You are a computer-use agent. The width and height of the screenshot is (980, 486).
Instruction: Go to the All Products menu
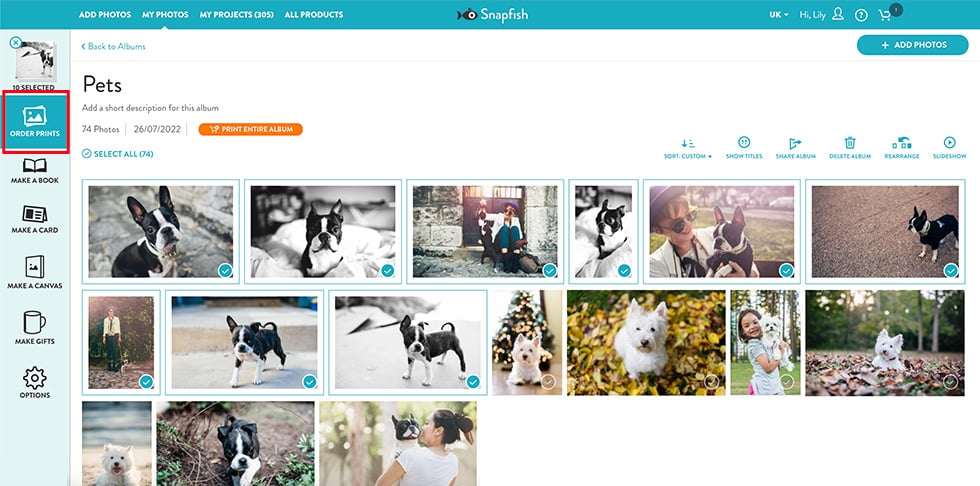point(313,15)
